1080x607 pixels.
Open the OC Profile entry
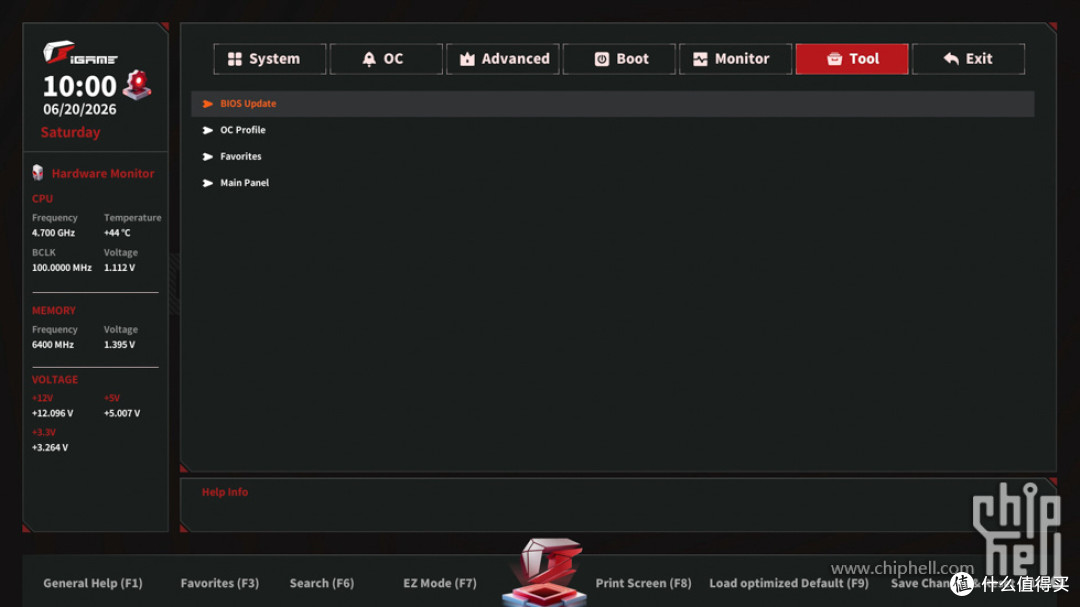(x=612, y=130)
